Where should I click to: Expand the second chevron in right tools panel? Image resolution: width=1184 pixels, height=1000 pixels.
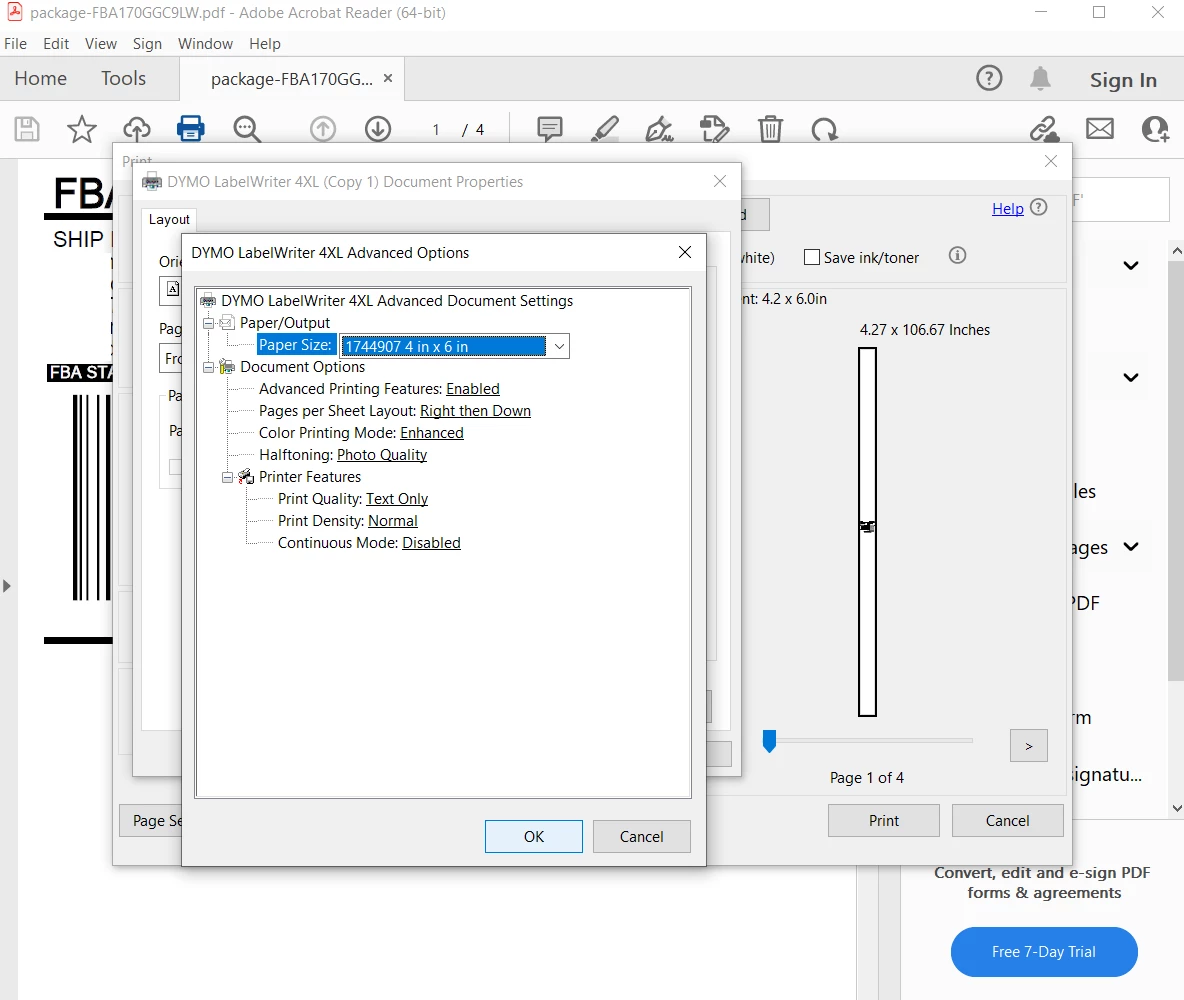coord(1130,377)
